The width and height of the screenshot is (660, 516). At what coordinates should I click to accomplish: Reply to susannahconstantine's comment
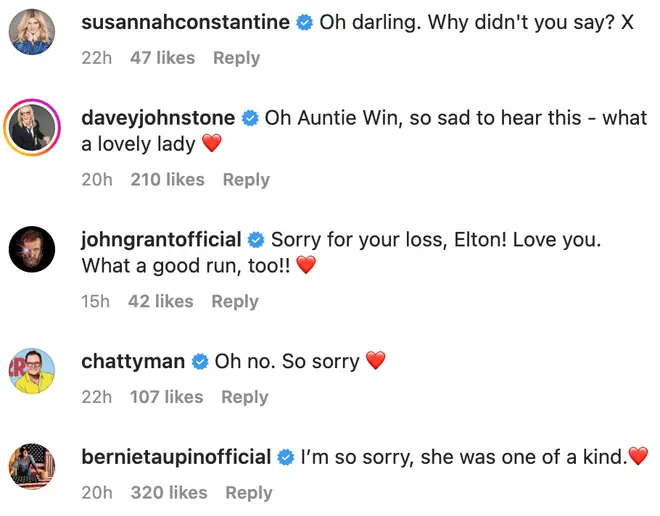coord(237,58)
